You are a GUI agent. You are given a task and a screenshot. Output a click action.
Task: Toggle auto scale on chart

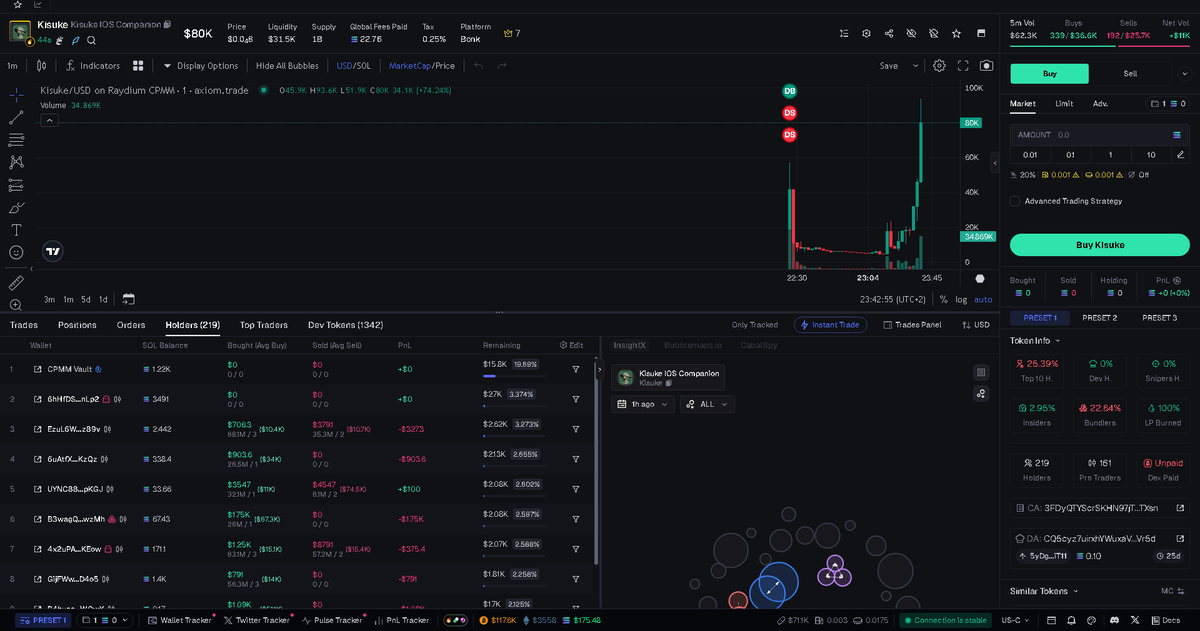tap(983, 299)
